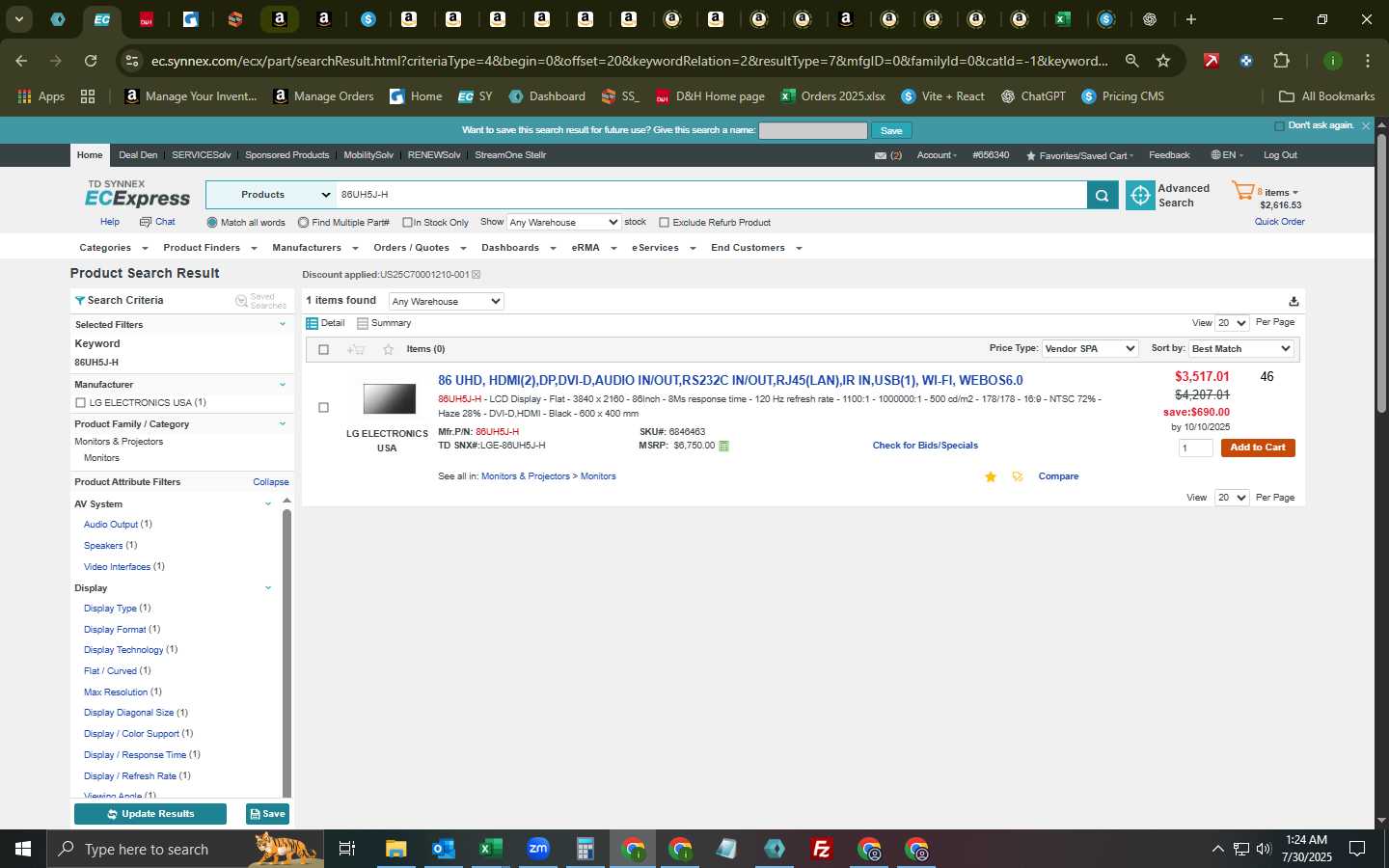Screen dimensions: 1389x868
Task: Select Find Multiple Part# radio
Action: pyautogui.click(x=303, y=223)
